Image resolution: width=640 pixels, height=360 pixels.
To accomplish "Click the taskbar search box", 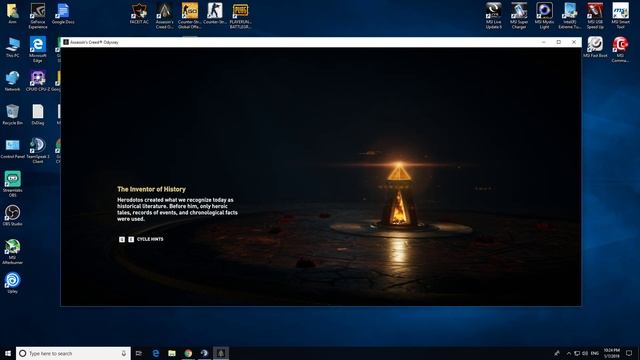I will click(x=73, y=353).
